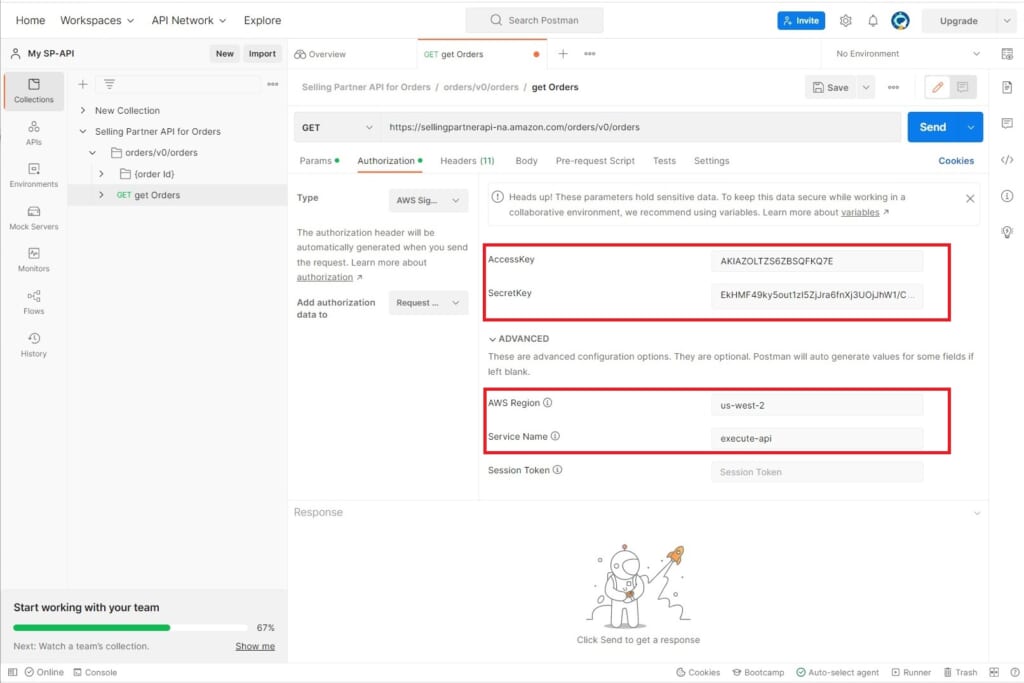Open the Environments sidebar panel

34,175
